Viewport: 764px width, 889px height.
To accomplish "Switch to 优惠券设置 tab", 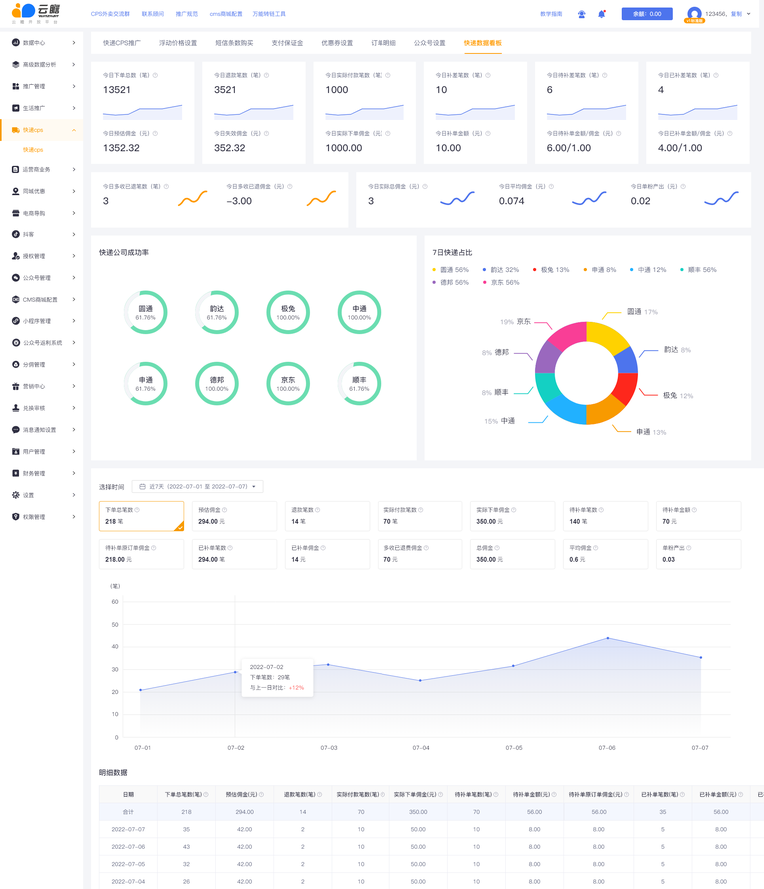I will pyautogui.click(x=337, y=43).
